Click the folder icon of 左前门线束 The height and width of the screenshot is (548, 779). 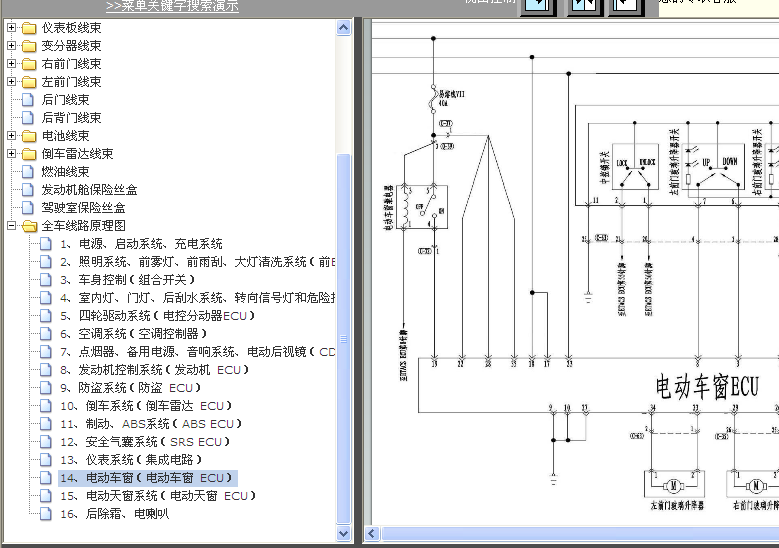29,82
